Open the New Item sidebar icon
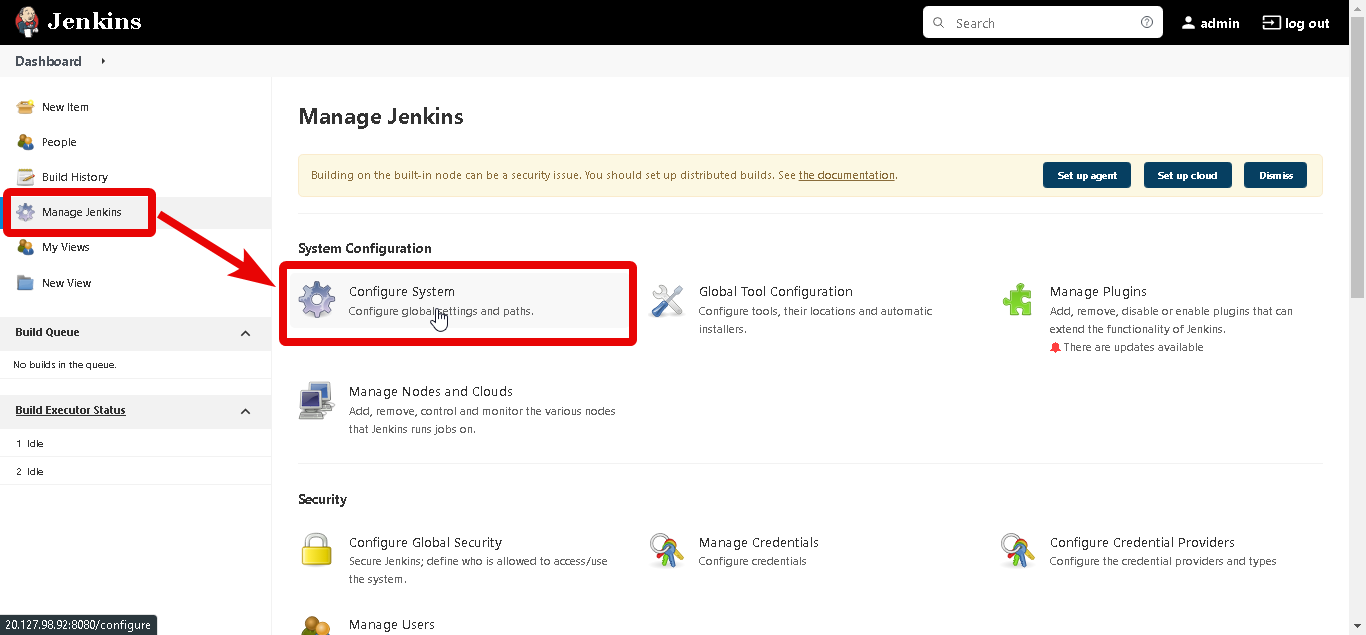The image size is (1366, 635). [x=26, y=107]
